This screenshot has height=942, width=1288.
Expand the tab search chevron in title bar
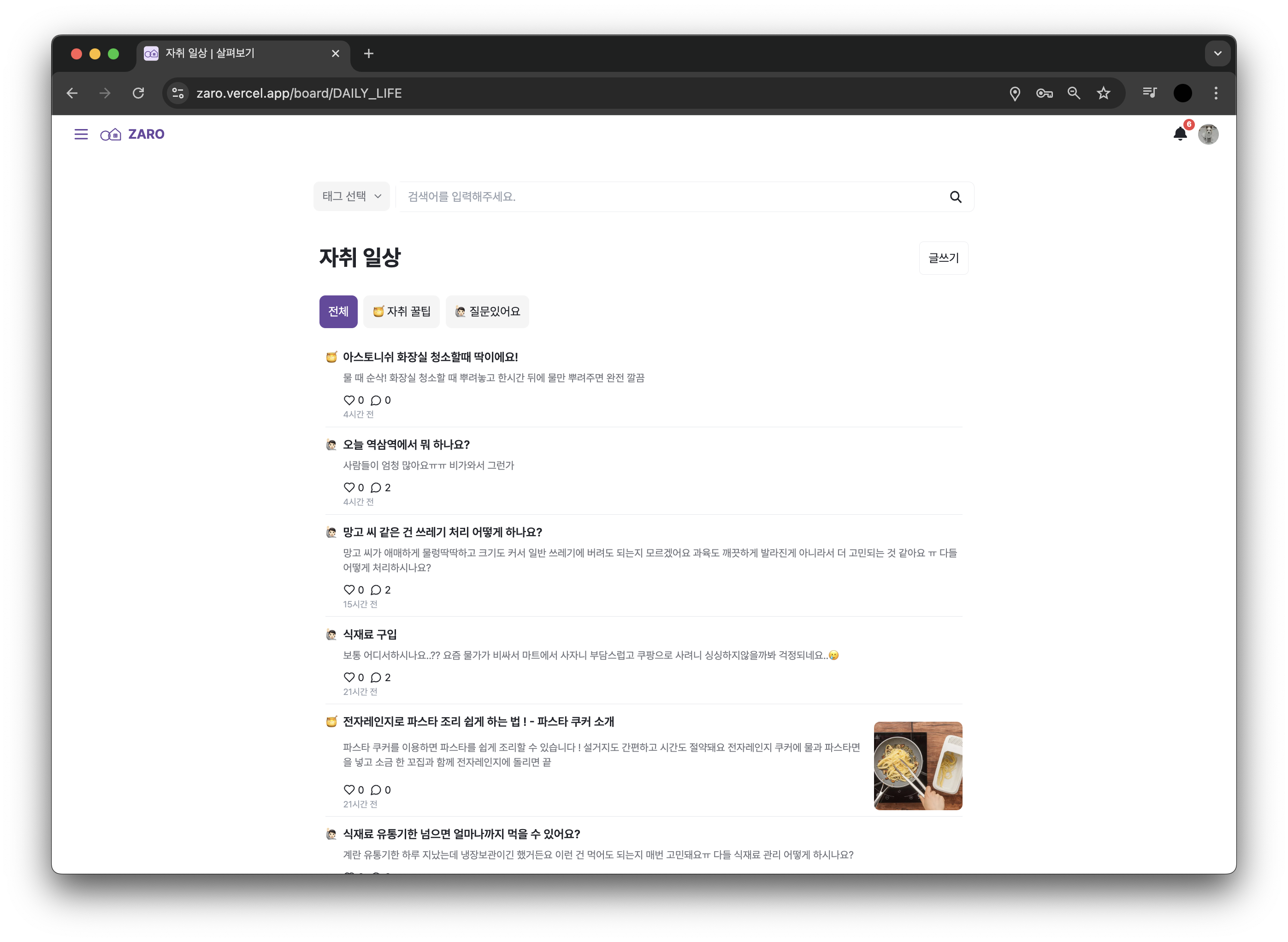pos(1217,53)
